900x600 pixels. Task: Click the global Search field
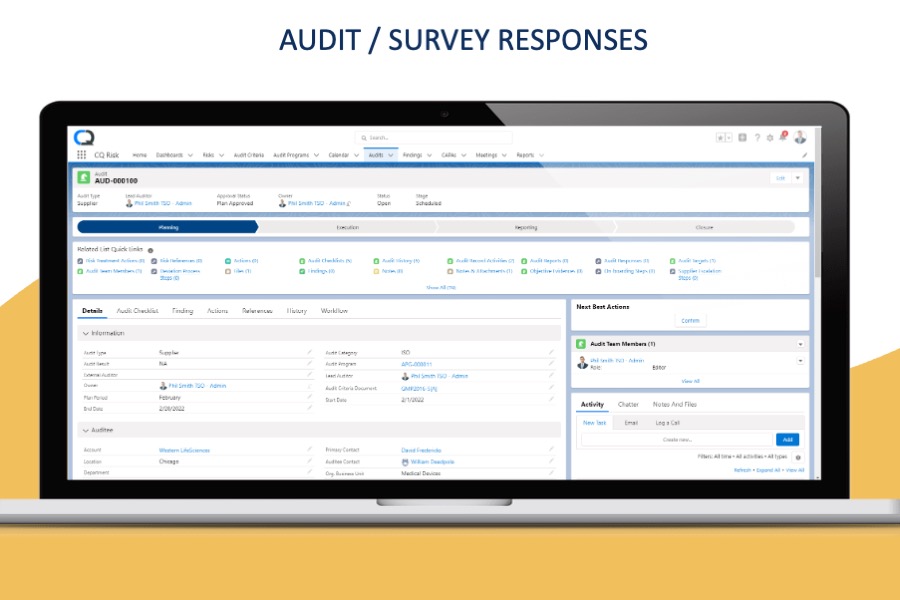point(435,137)
